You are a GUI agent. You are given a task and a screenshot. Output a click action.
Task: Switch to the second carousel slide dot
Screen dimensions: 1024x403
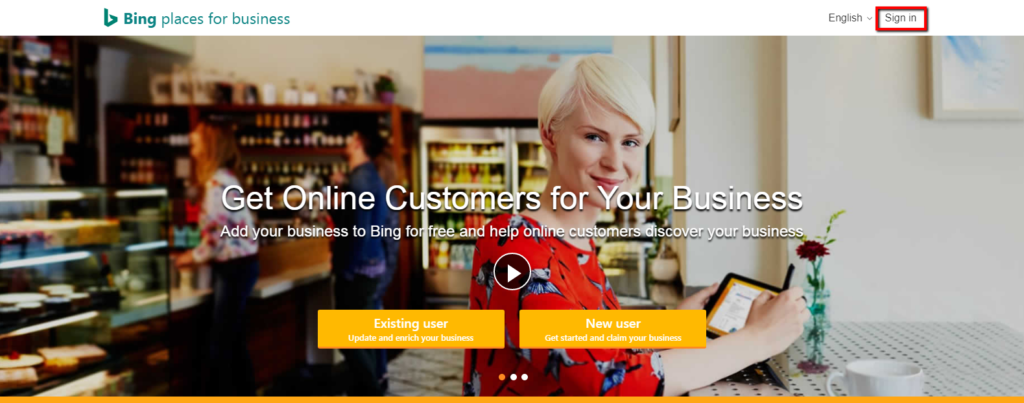click(x=513, y=377)
